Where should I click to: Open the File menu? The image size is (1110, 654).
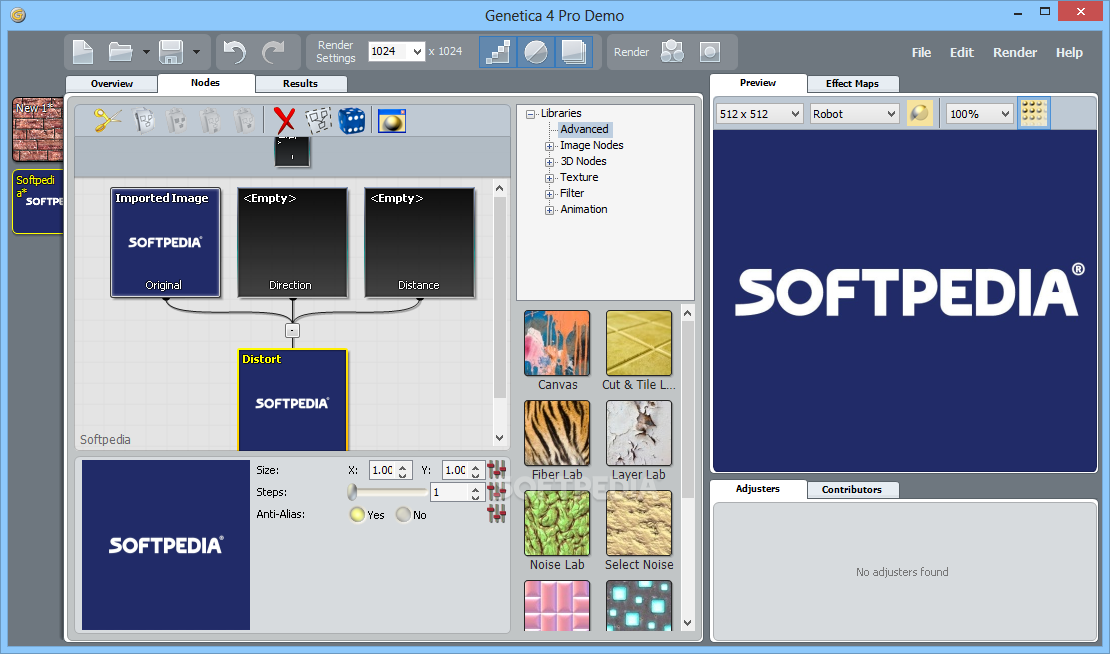pyautogui.click(x=921, y=52)
